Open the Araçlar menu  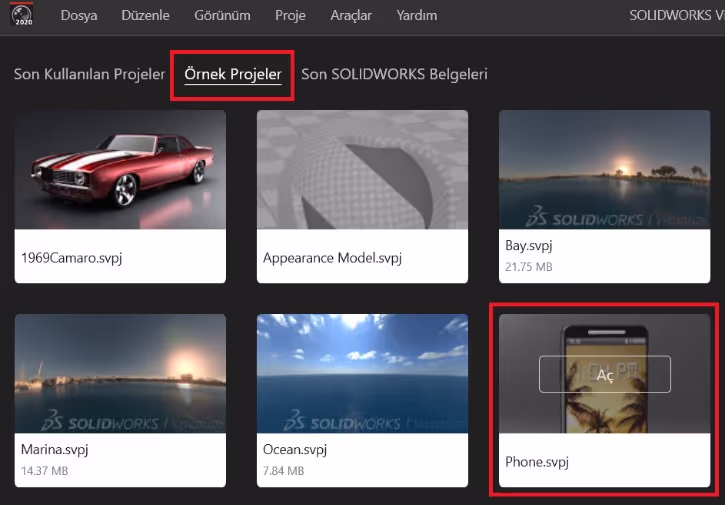click(351, 15)
